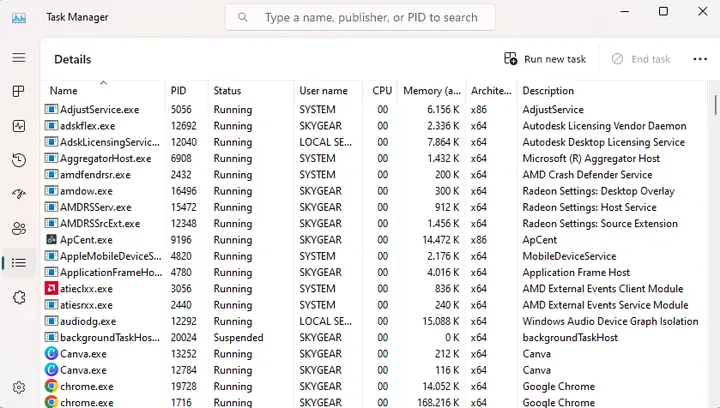The width and height of the screenshot is (720, 408).
Task: Open the Performance page icon
Action: pyautogui.click(x=19, y=126)
